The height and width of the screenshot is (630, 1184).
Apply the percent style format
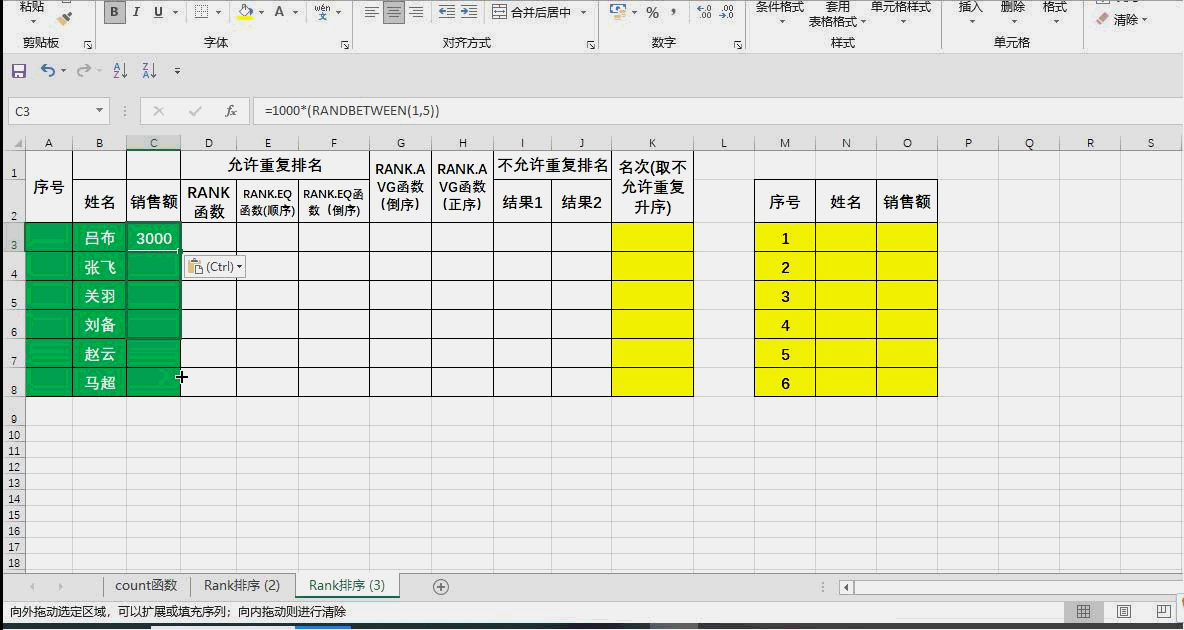click(652, 12)
